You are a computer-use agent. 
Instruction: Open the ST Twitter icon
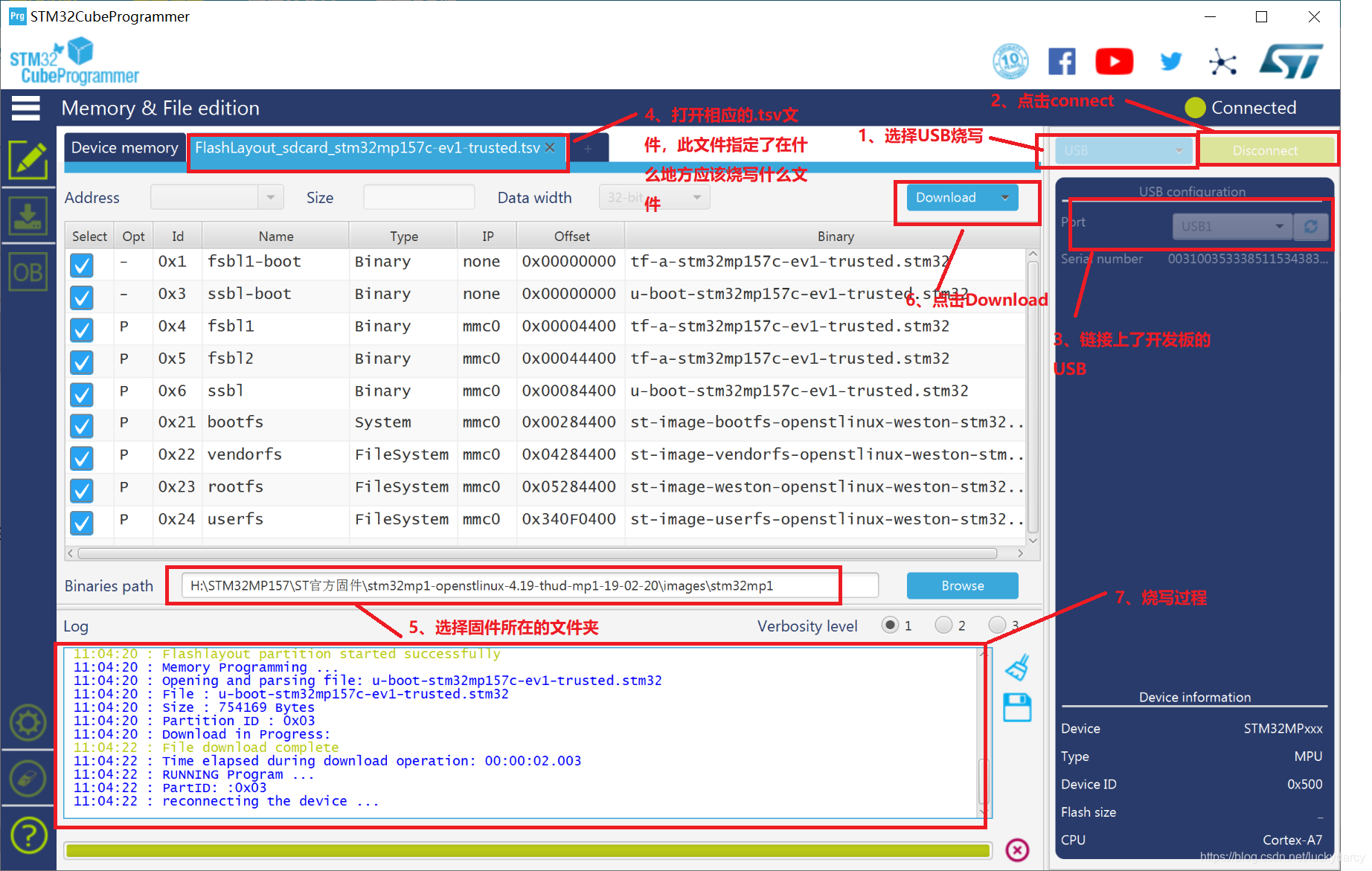pos(1170,61)
